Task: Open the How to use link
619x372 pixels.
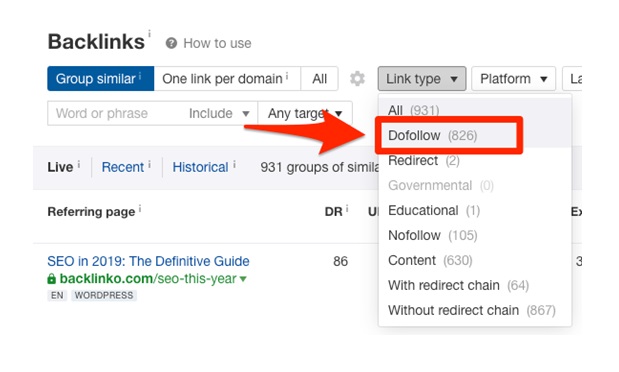Action: (217, 43)
